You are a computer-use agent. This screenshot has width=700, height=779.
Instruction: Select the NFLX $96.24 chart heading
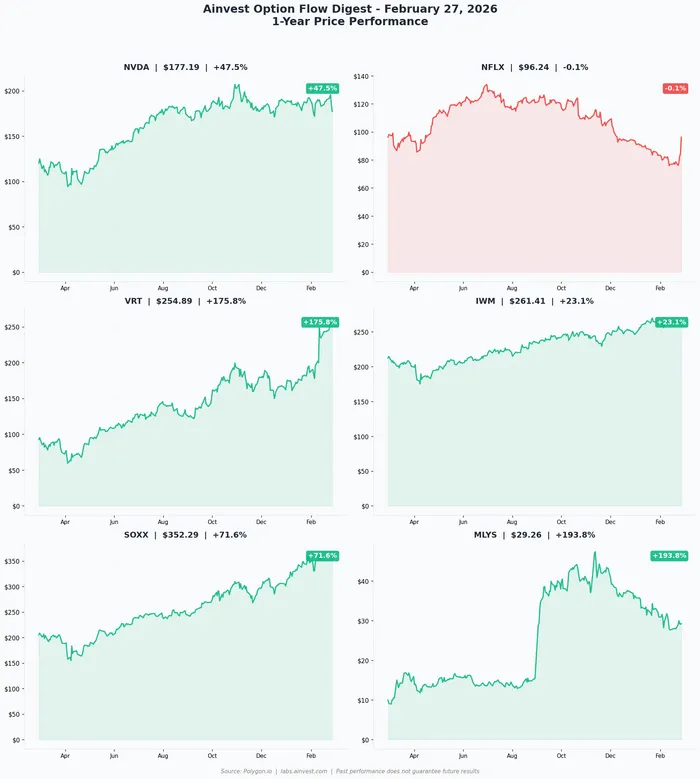534,67
